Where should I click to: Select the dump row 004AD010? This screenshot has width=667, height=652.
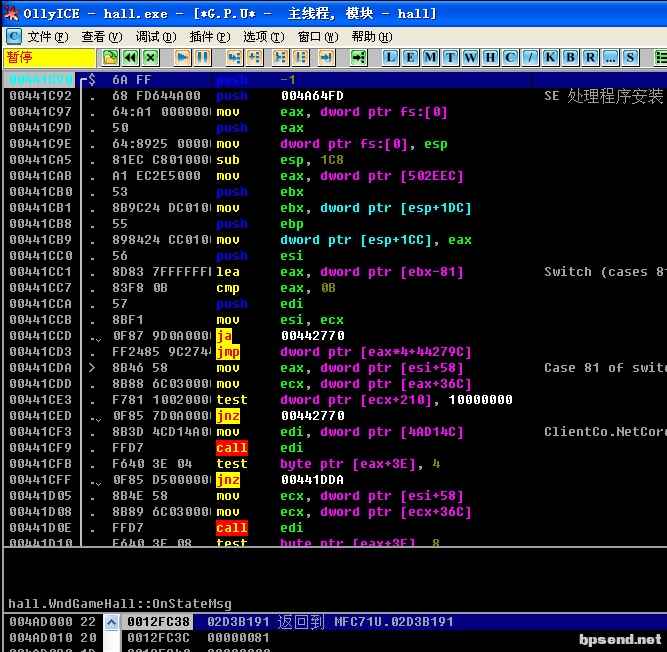coord(52,638)
